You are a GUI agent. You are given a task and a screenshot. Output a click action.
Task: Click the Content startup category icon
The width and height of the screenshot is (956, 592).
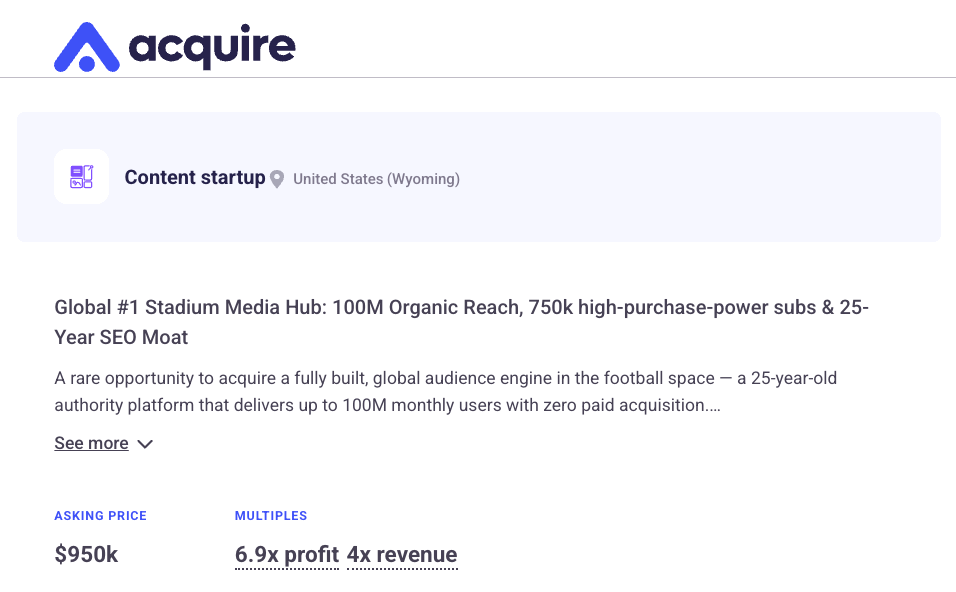tap(81, 176)
